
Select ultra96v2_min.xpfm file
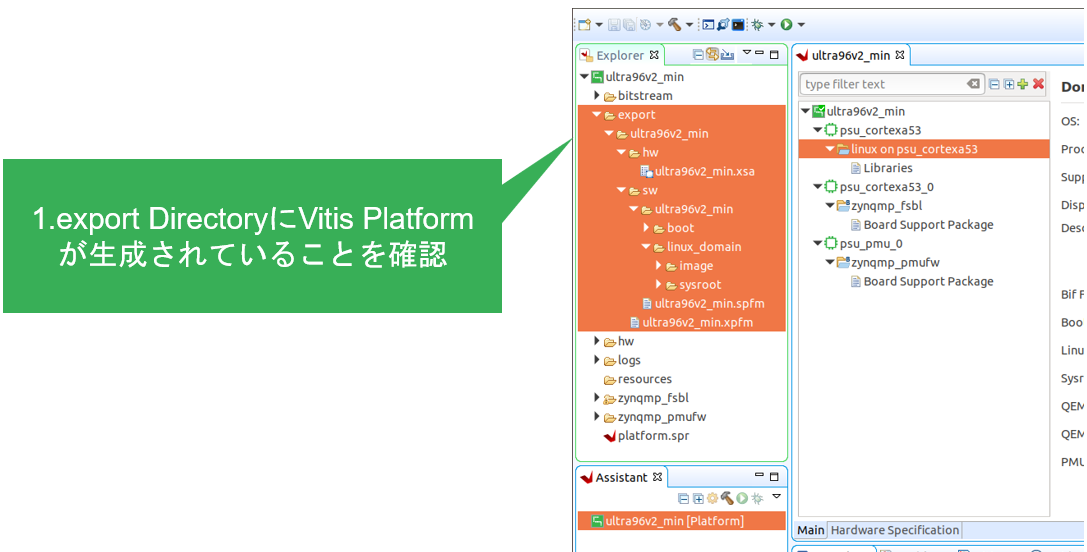click(690, 322)
